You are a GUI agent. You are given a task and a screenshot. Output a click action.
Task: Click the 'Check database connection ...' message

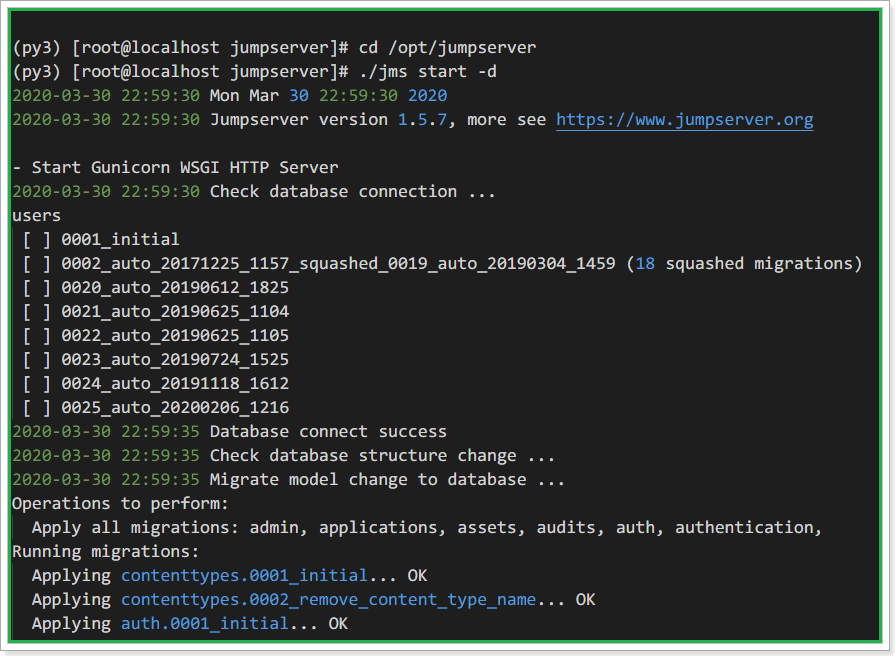[x=352, y=191]
